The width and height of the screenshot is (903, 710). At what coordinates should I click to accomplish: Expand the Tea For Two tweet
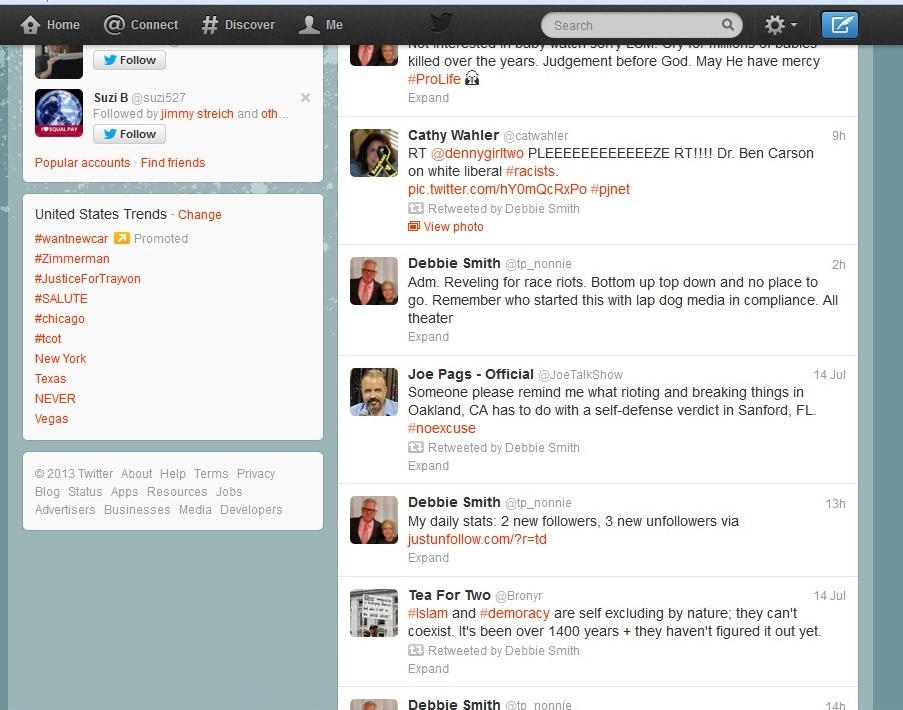click(428, 669)
